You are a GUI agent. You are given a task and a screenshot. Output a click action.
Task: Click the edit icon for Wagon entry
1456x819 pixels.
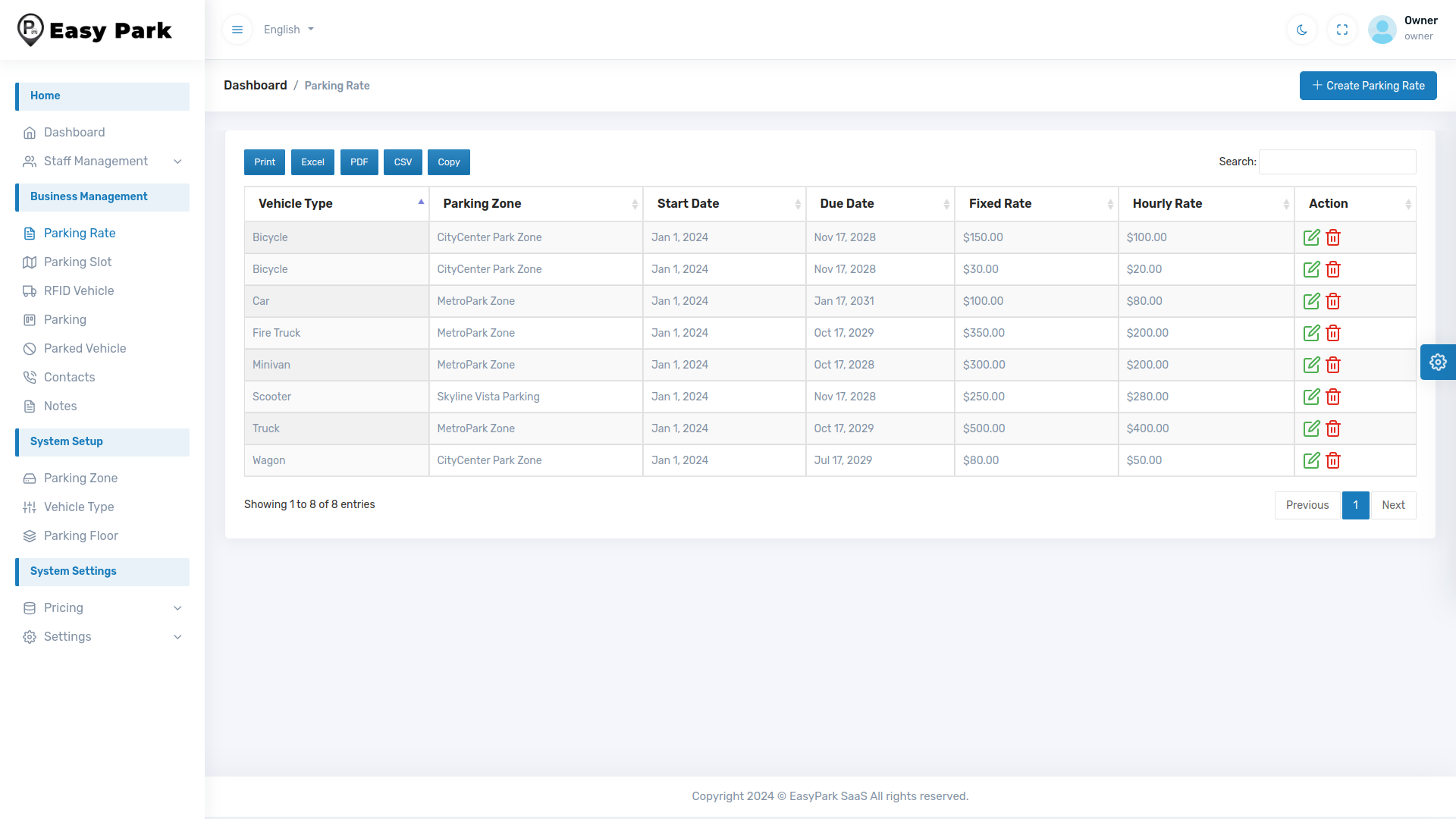[1311, 460]
